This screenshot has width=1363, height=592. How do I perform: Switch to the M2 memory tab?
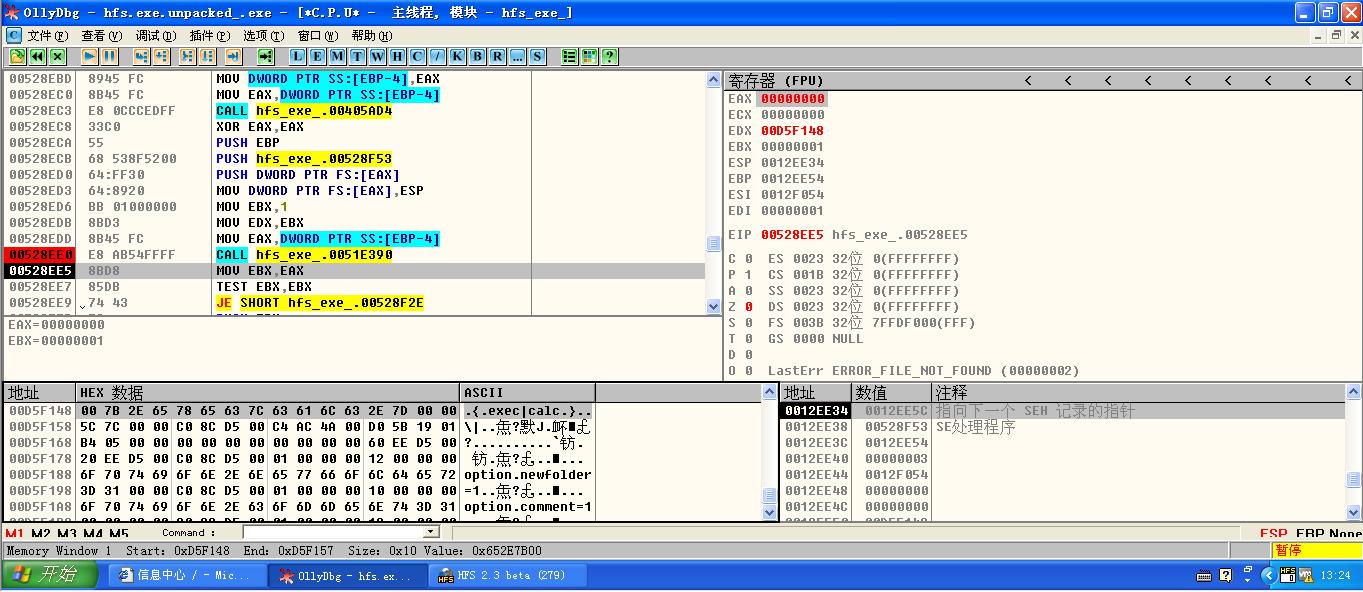(41, 534)
